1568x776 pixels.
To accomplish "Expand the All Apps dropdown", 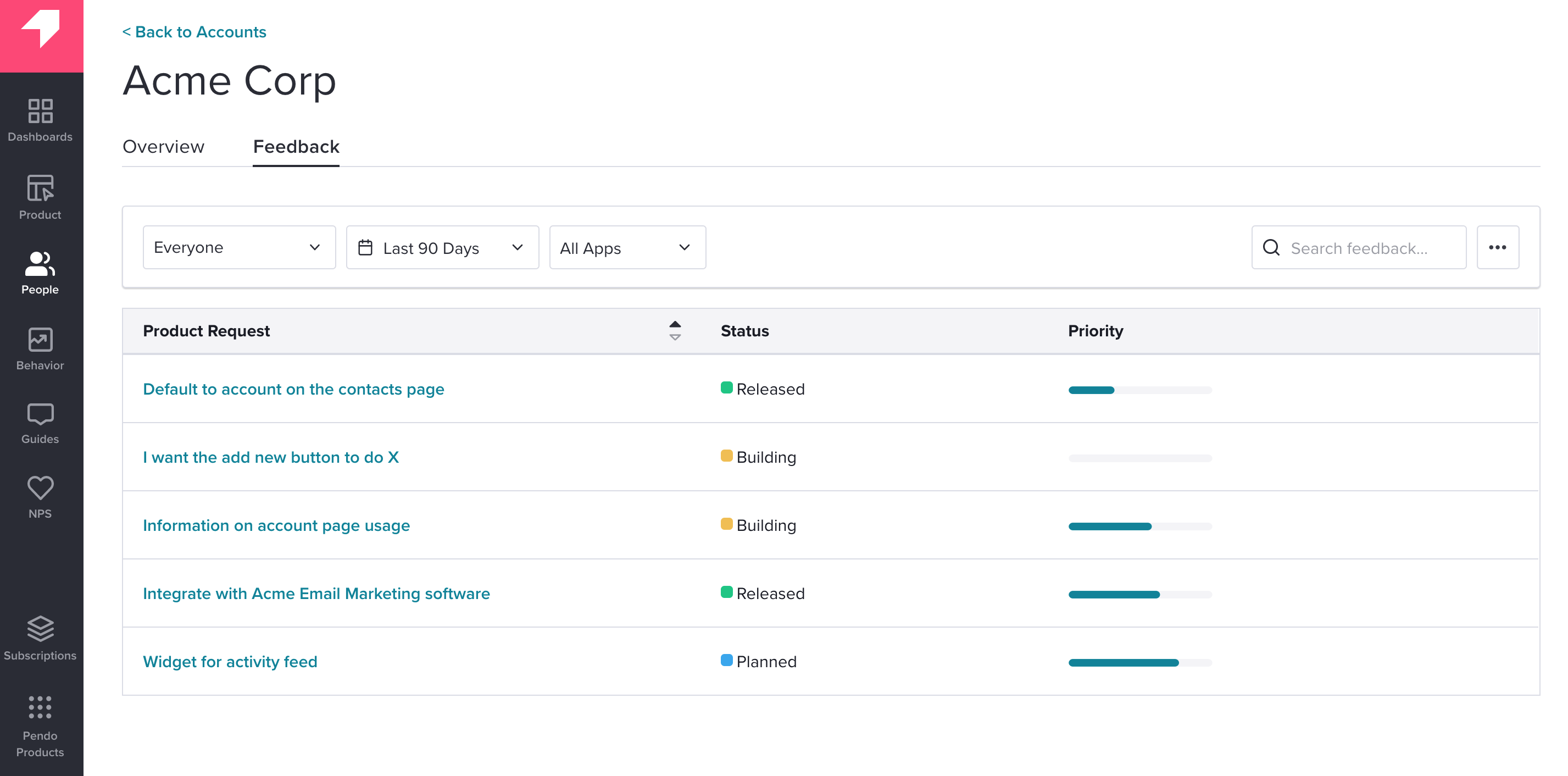I will tap(627, 247).
